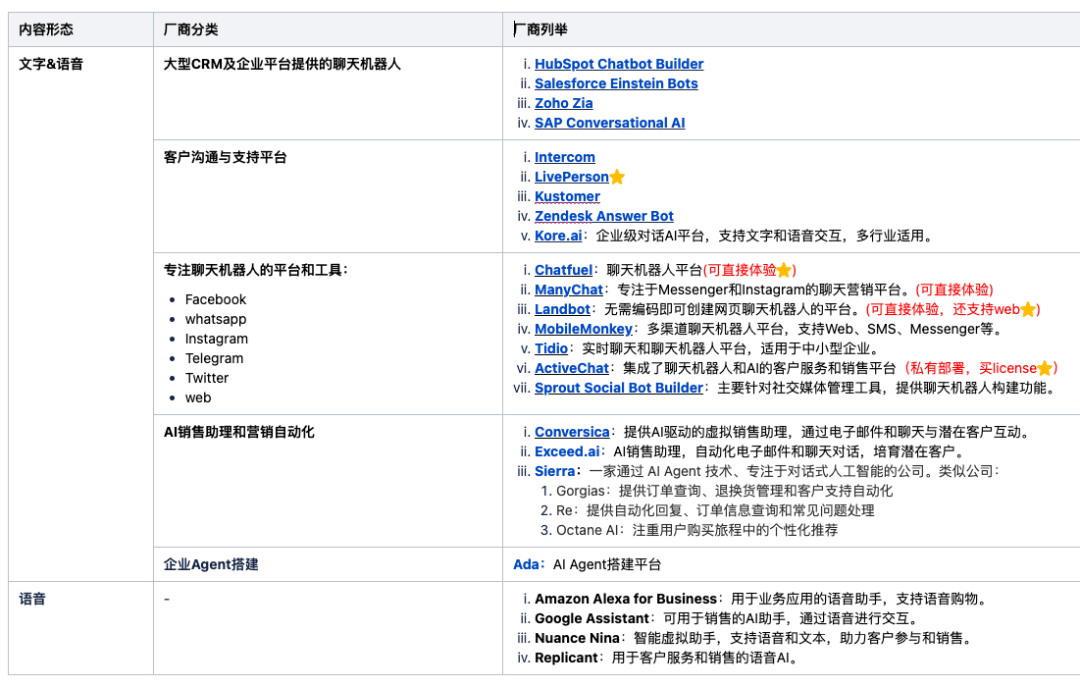This screenshot has width=1080, height=686.
Task: Click the star icon in the ActiveChat row
Action: point(1045,368)
